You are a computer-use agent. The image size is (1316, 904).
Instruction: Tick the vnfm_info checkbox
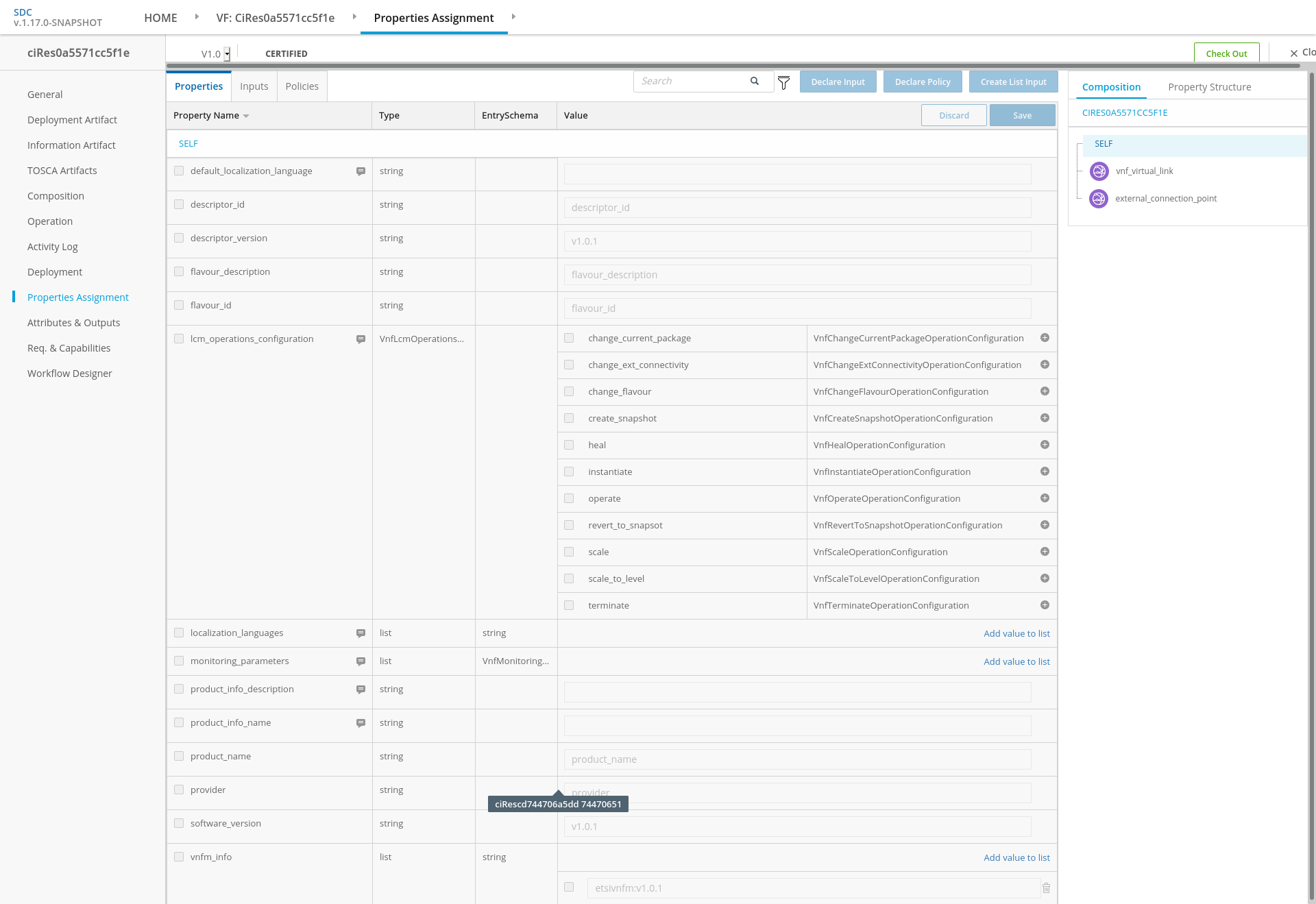click(x=179, y=857)
